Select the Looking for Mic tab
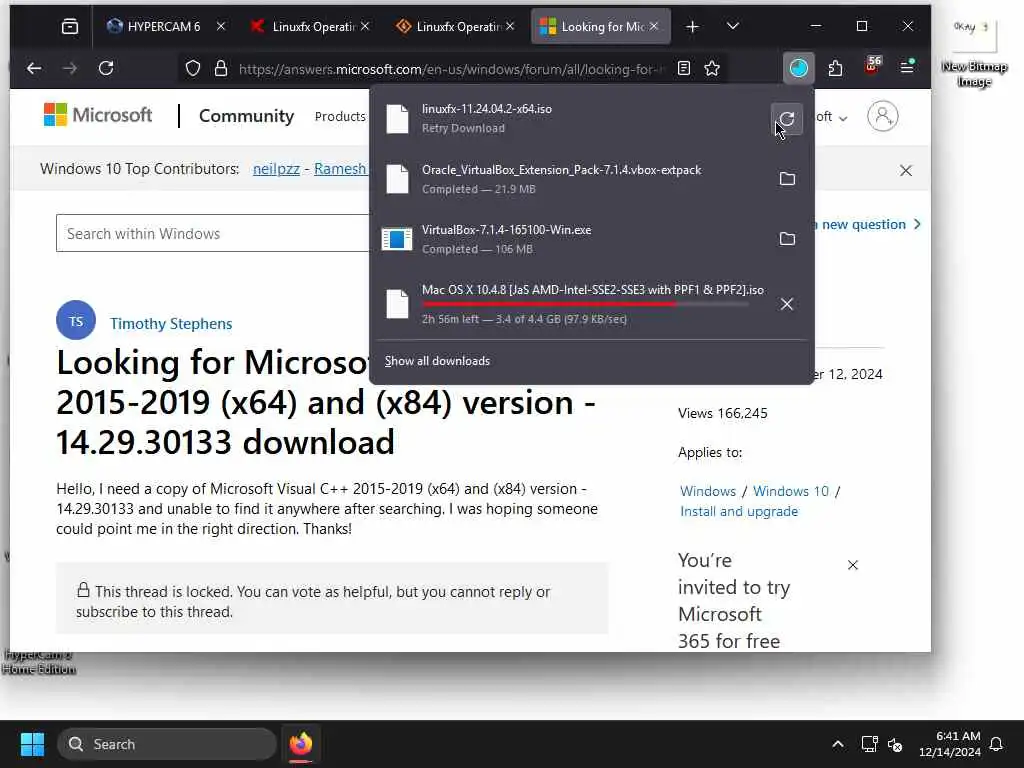 [601, 26]
